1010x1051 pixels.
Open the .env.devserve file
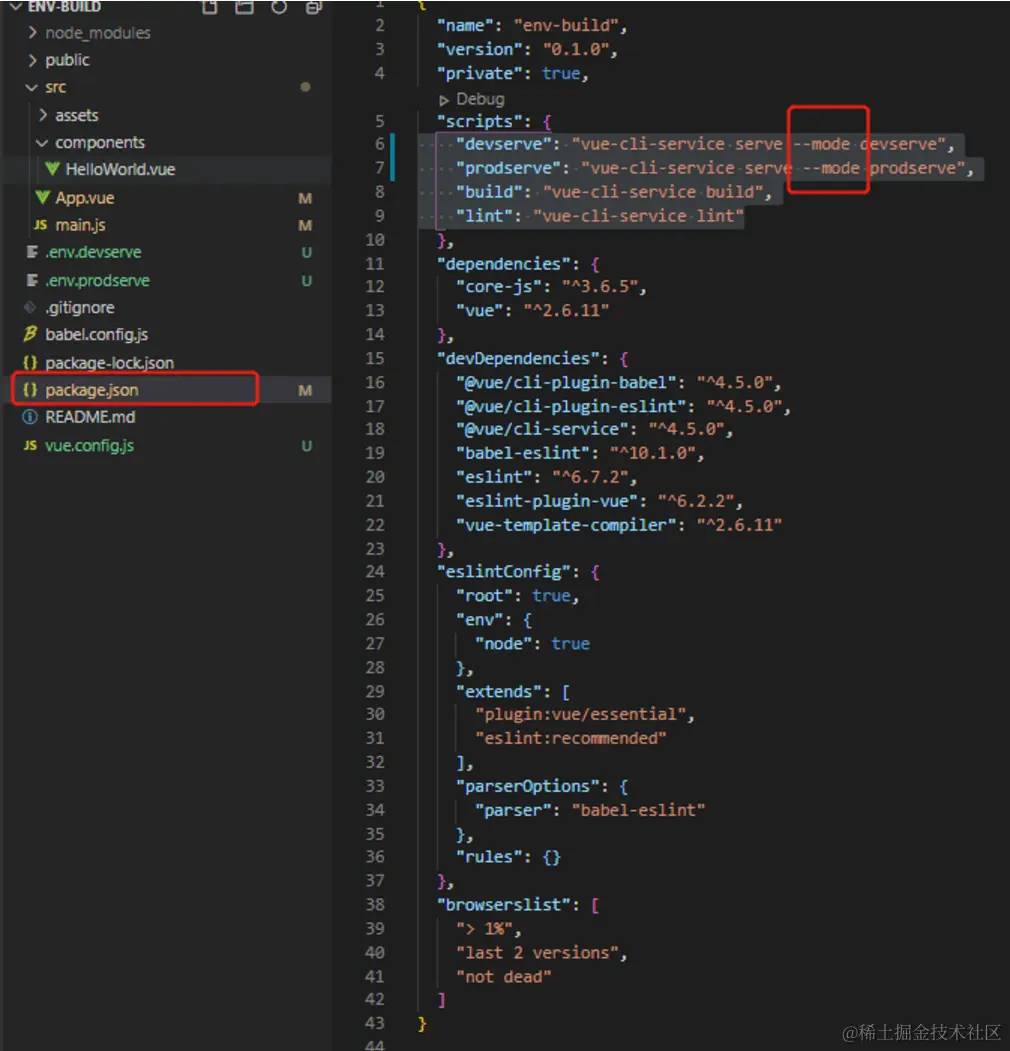click(93, 253)
